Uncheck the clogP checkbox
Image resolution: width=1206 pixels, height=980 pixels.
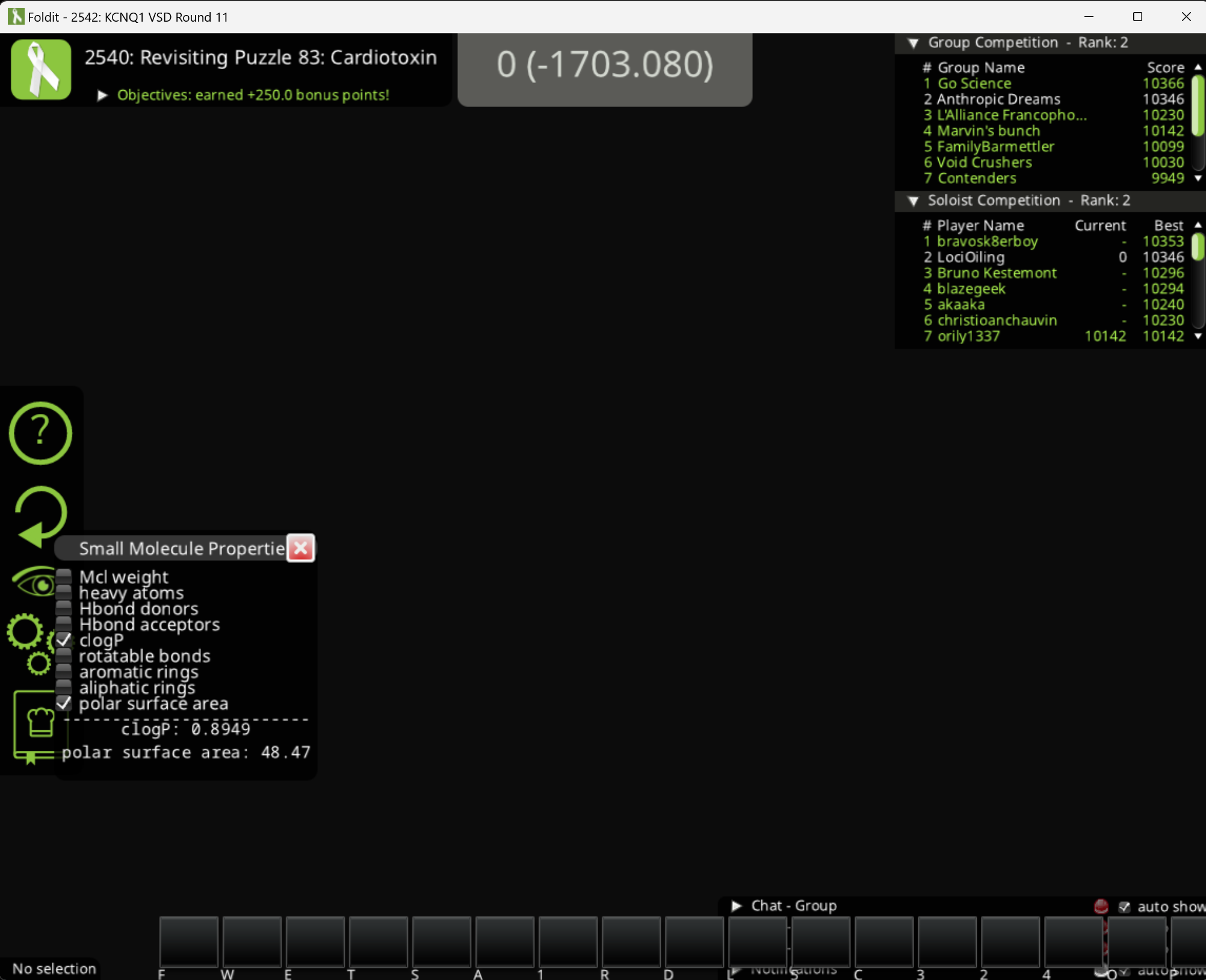point(64,640)
